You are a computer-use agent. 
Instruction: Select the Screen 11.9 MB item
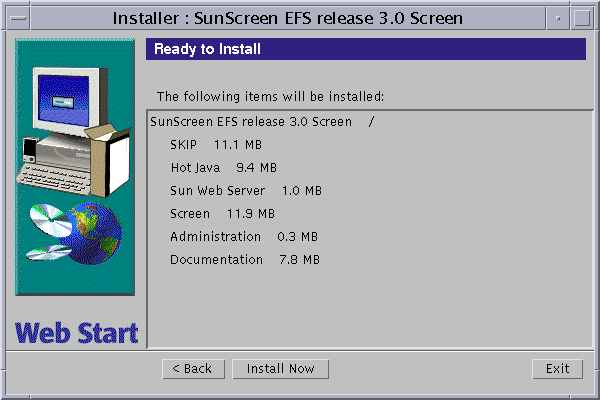[222, 214]
